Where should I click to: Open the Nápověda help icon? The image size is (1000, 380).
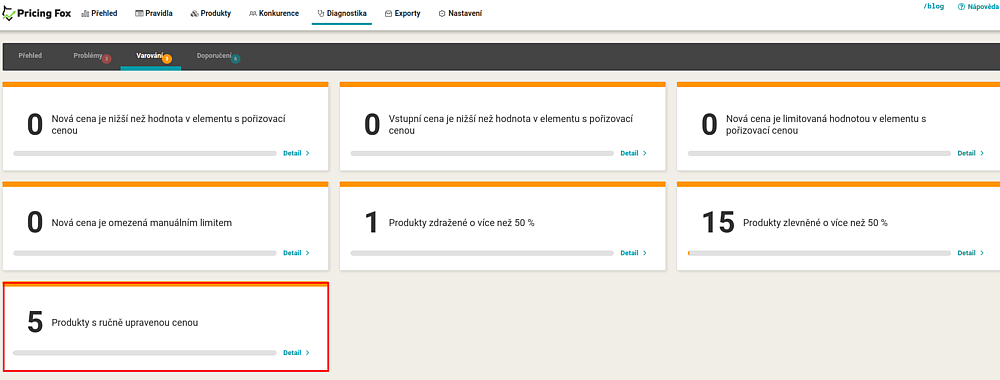tap(962, 6)
